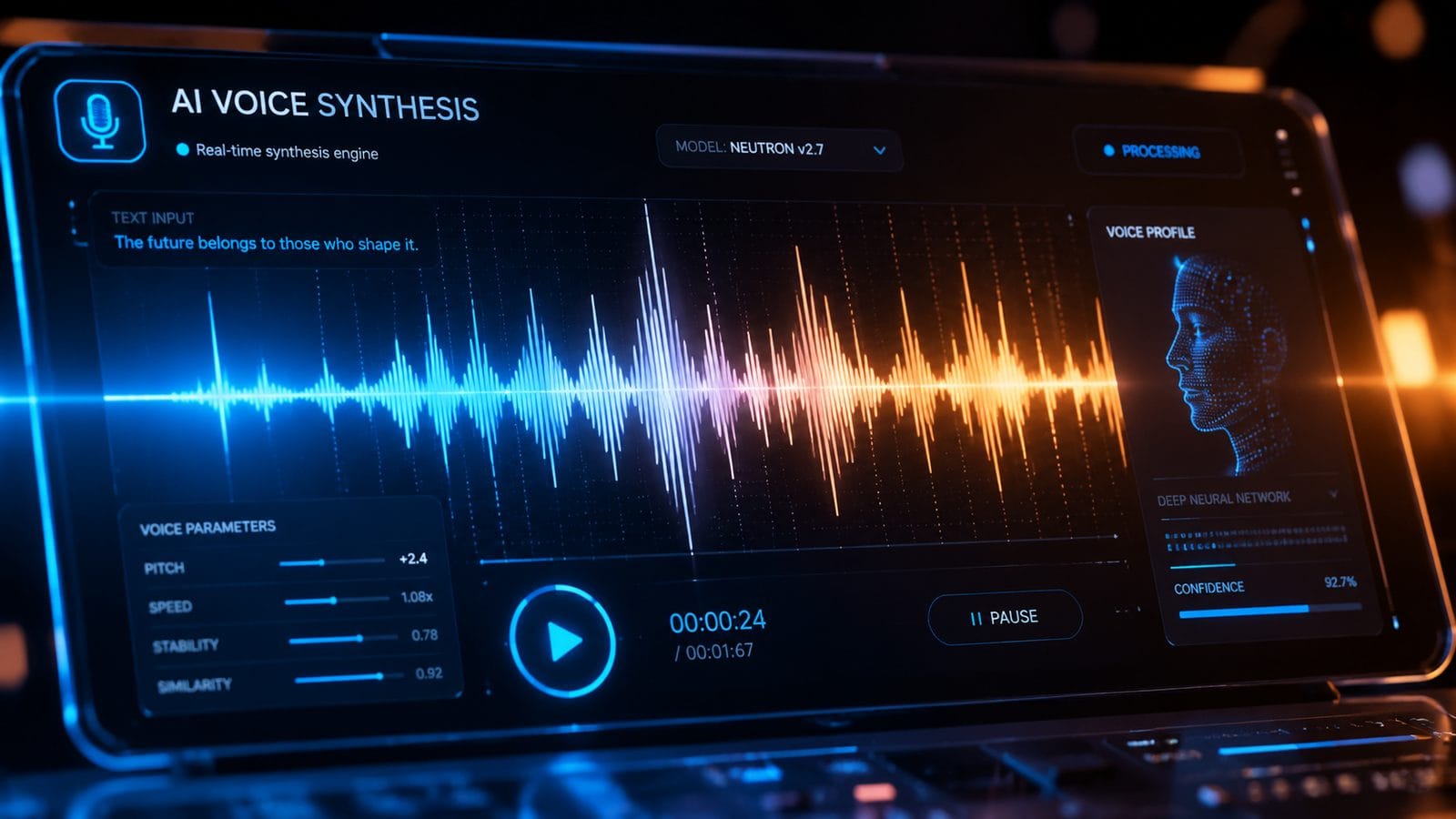Click the blue dot beside 'Real-time synthesis engine'
Screen dimensions: 1456x819
182,149
